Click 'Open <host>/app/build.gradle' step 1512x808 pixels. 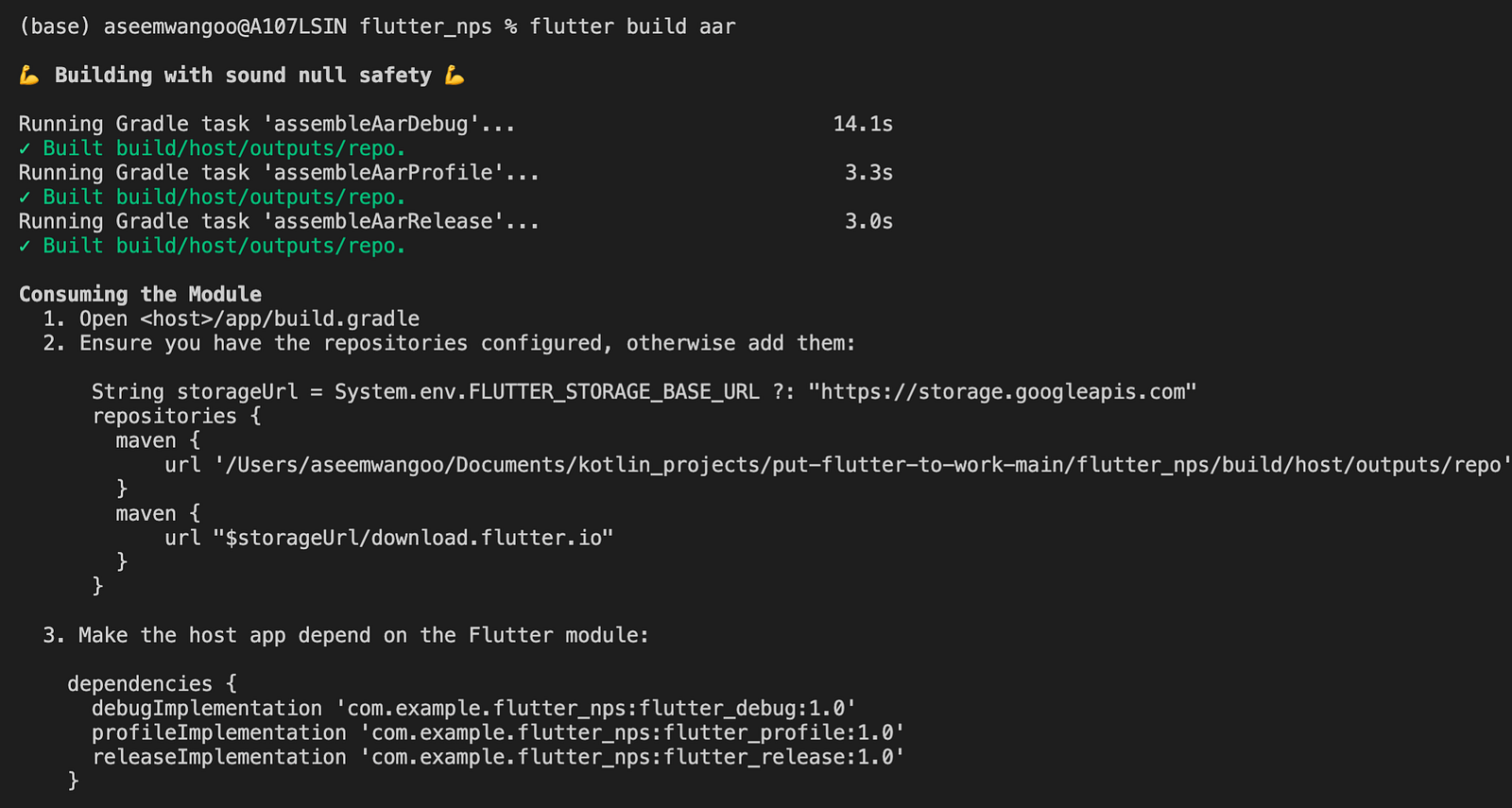point(249,319)
